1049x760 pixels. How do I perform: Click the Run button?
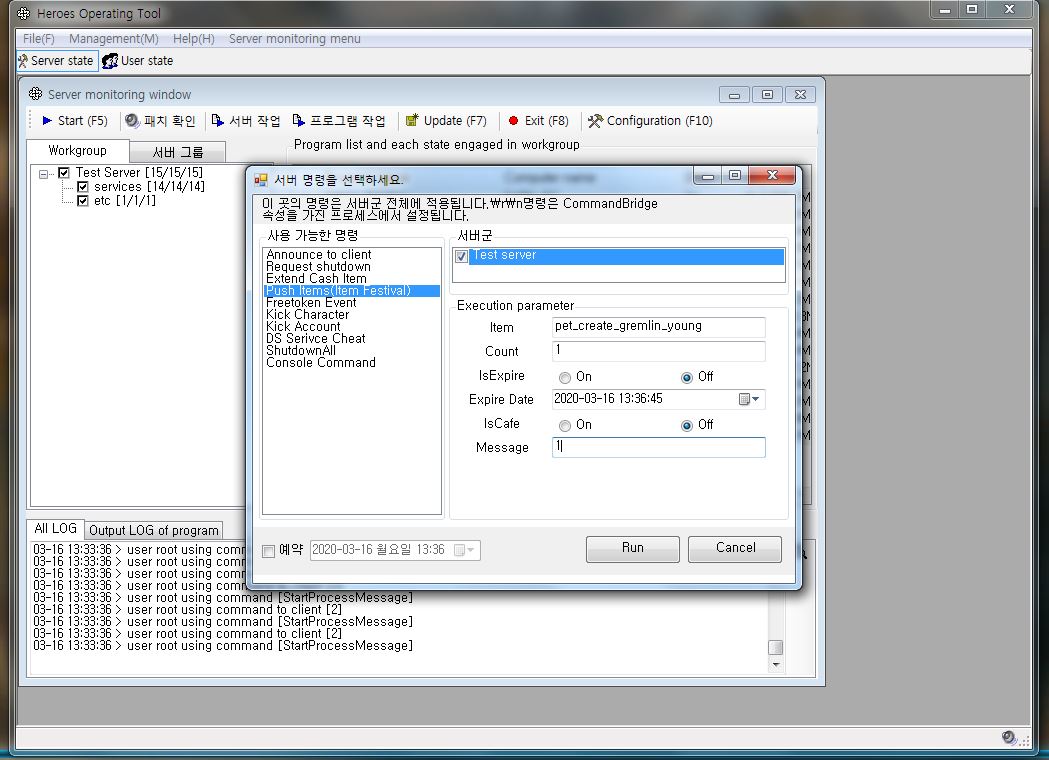633,549
